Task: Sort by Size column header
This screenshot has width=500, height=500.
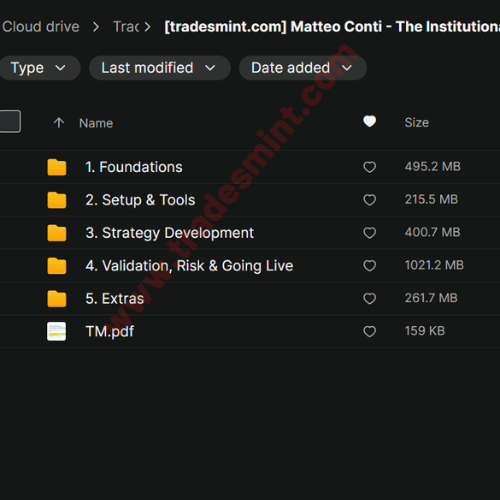Action: (x=417, y=123)
